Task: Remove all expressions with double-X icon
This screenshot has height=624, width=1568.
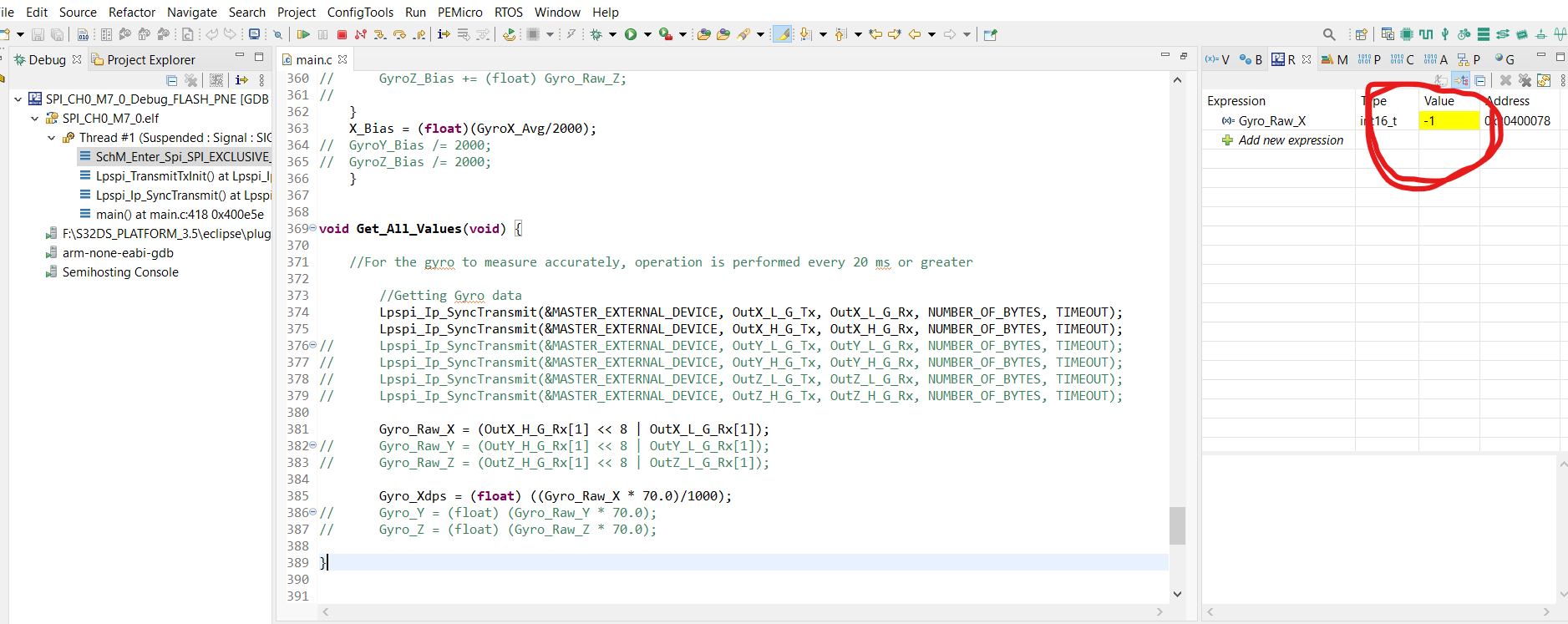Action: point(1525,80)
